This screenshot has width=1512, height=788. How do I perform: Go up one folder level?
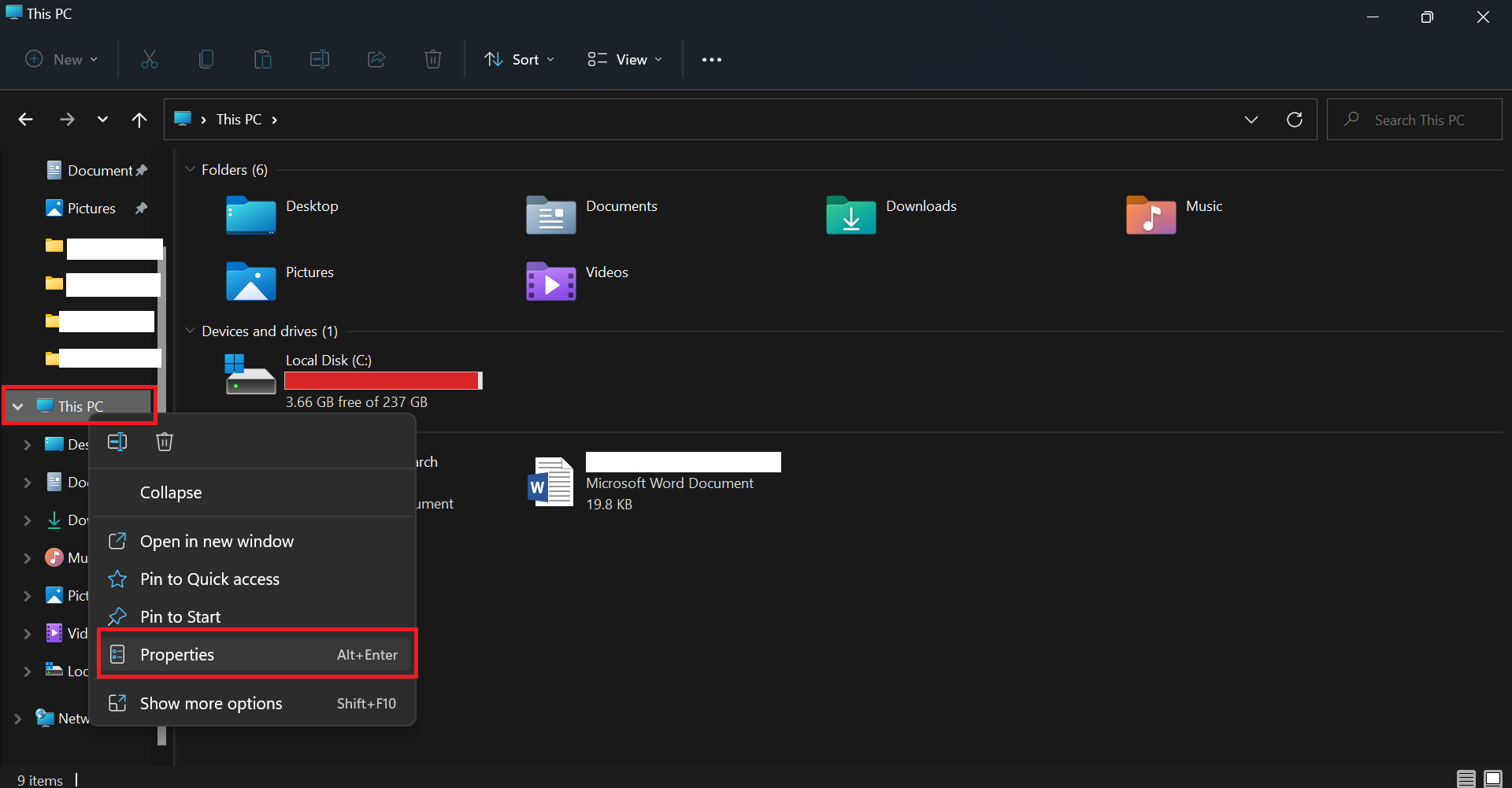click(x=139, y=120)
